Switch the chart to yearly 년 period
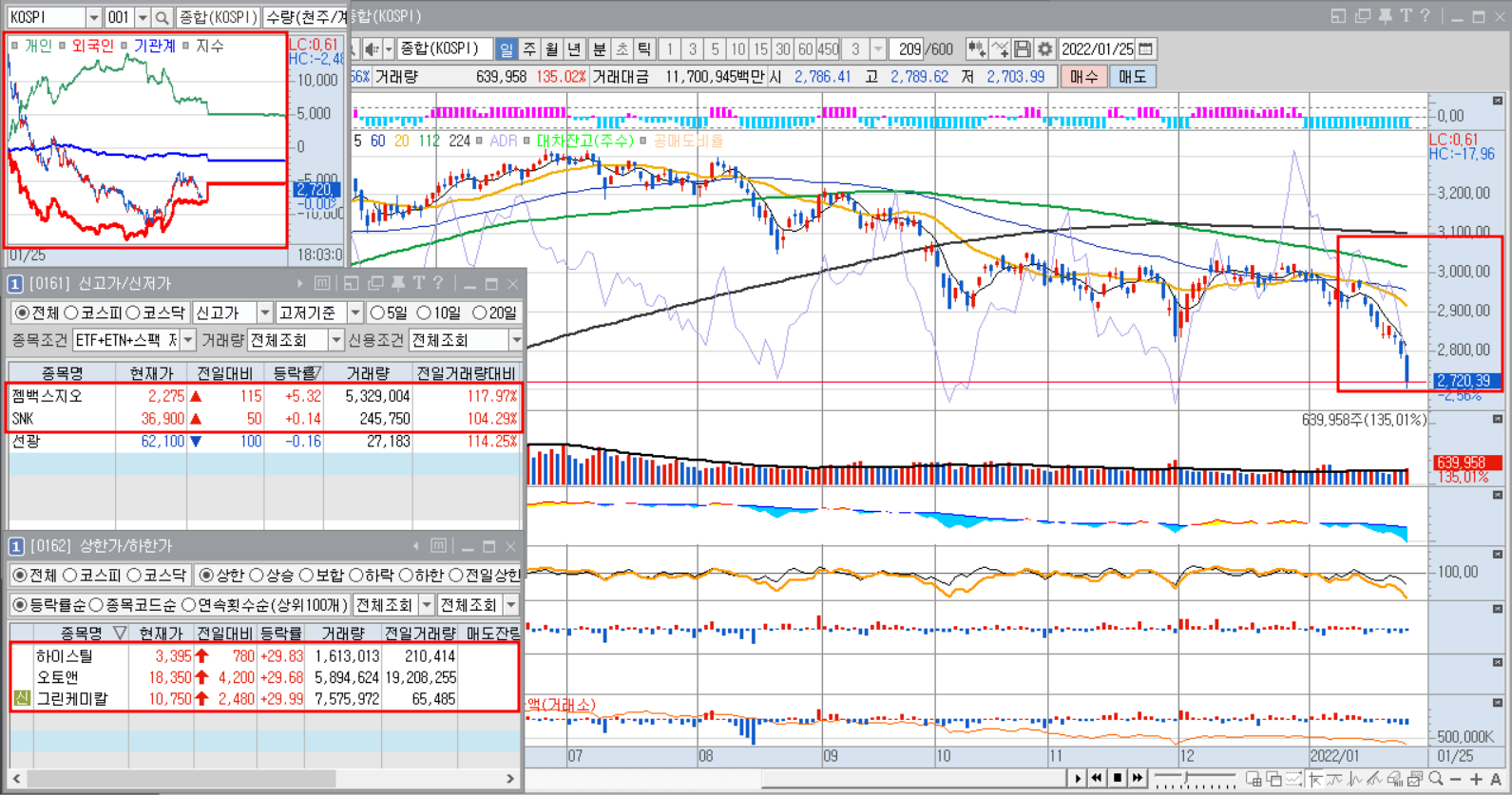Image resolution: width=1512 pixels, height=795 pixels. (x=574, y=49)
